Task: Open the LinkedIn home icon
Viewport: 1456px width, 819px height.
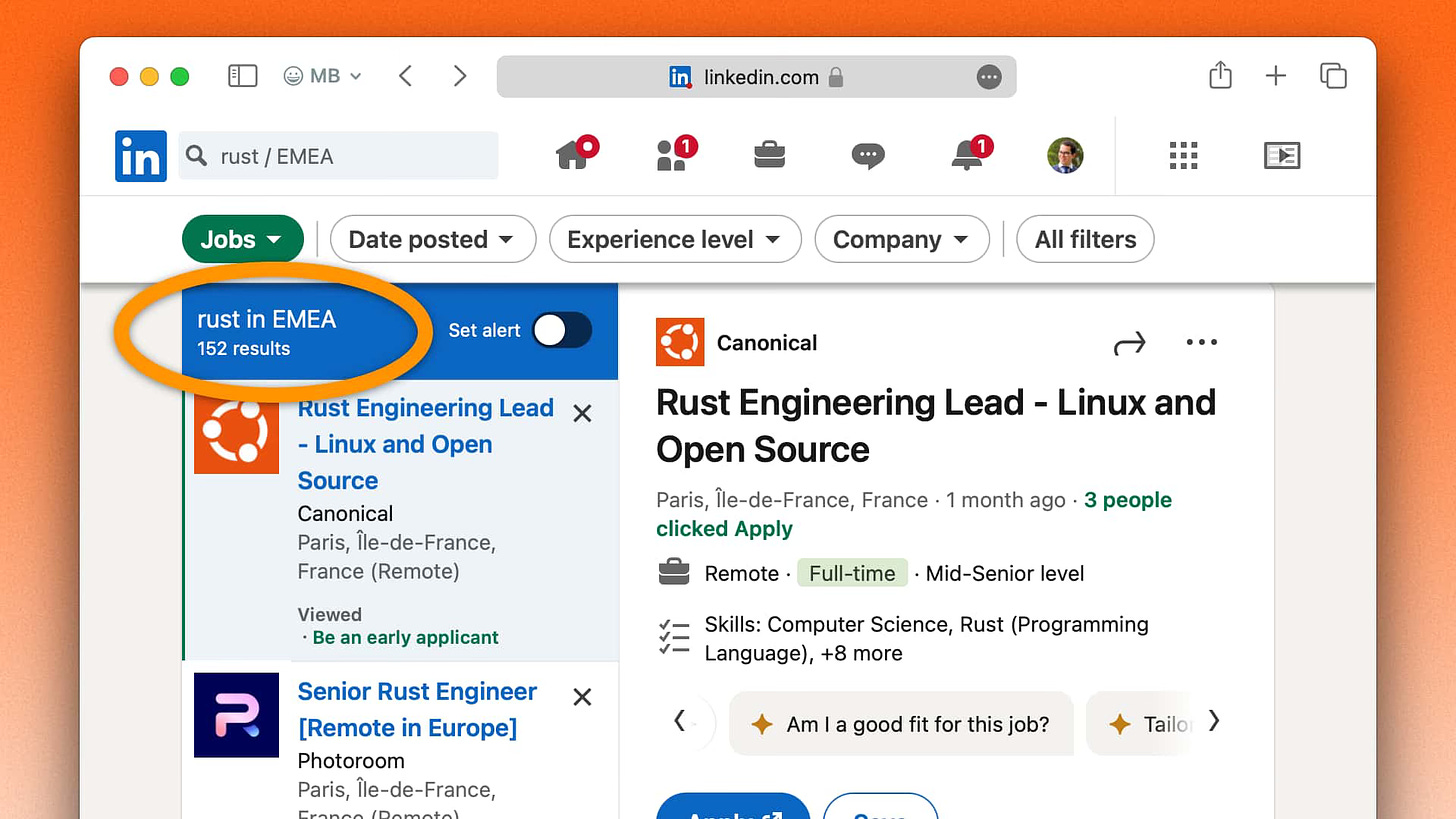Action: click(574, 154)
